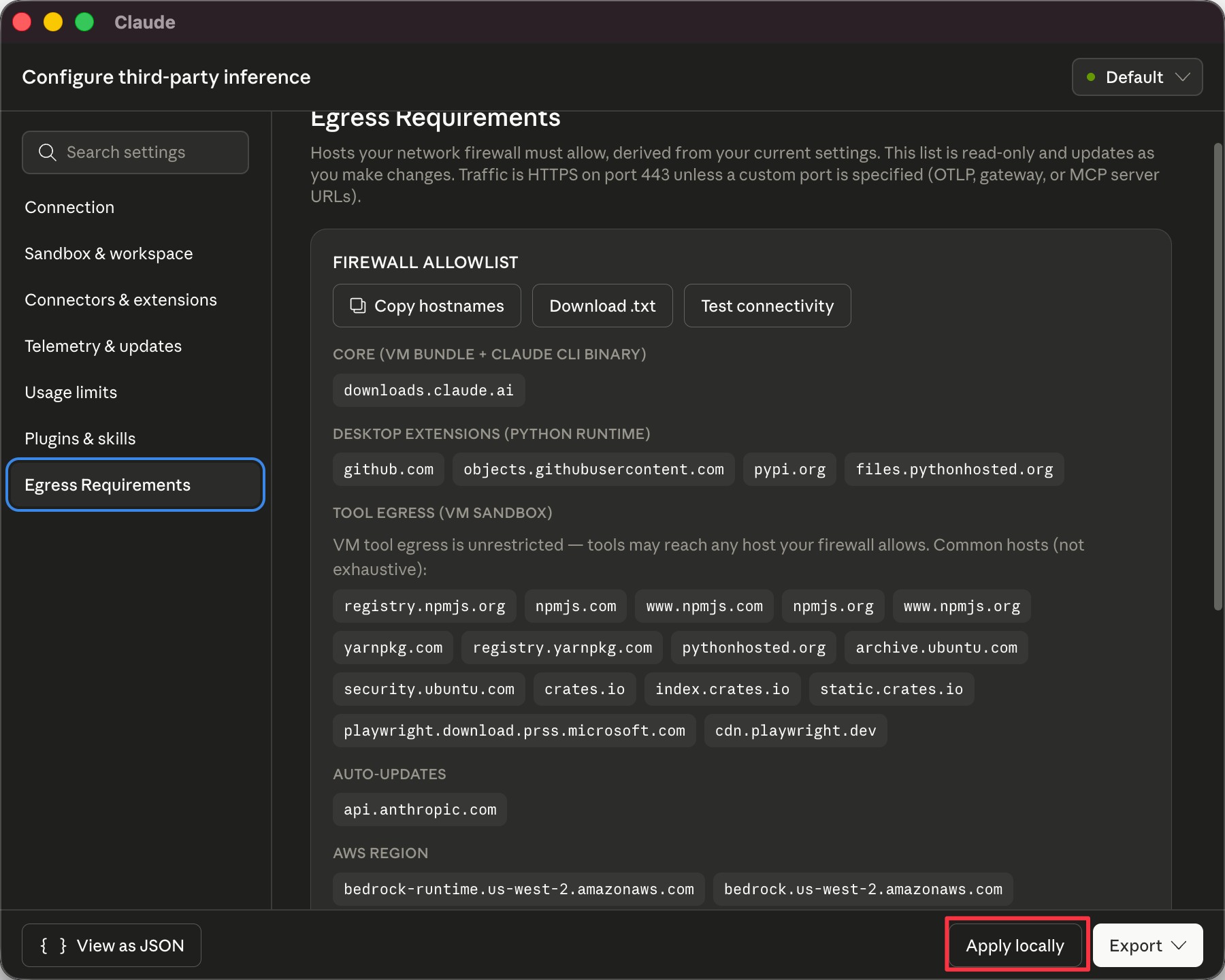Screen dimensions: 1225x980
Task: Click the copy icon on Copy hostnames
Action: click(358, 306)
